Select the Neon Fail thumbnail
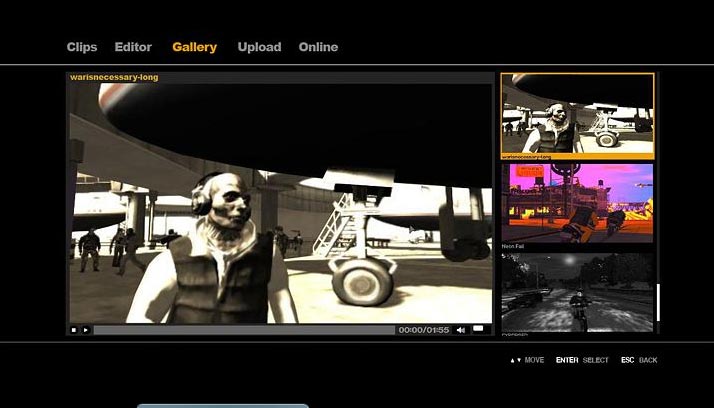The height and width of the screenshot is (408, 714). tap(577, 203)
